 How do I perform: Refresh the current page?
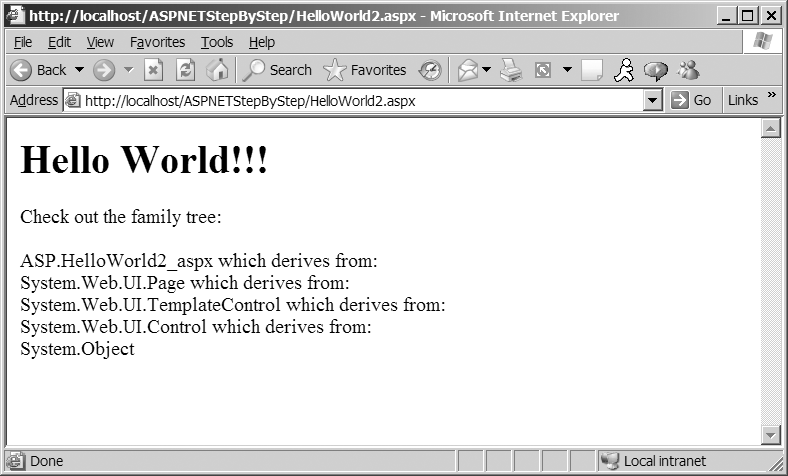(x=185, y=70)
